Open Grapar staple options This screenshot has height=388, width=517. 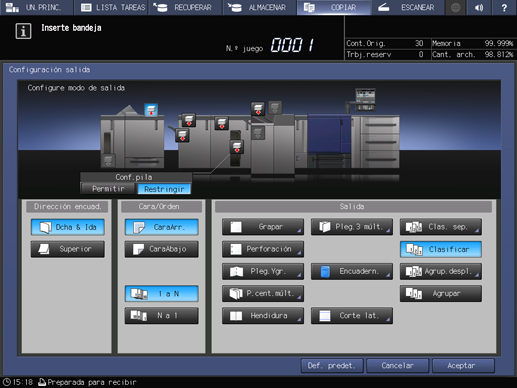[263, 227]
